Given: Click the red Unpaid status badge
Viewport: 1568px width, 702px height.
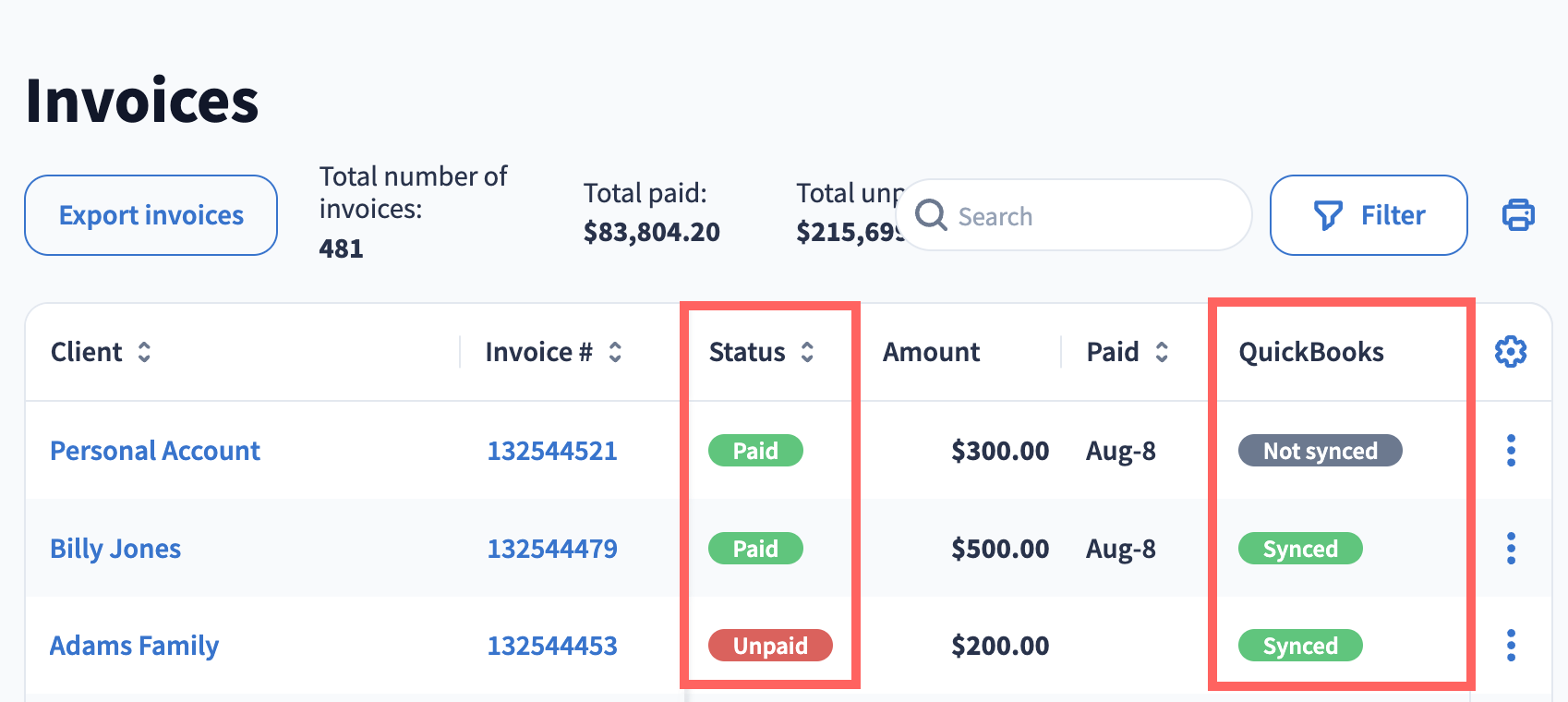Looking at the screenshot, I should pos(770,646).
